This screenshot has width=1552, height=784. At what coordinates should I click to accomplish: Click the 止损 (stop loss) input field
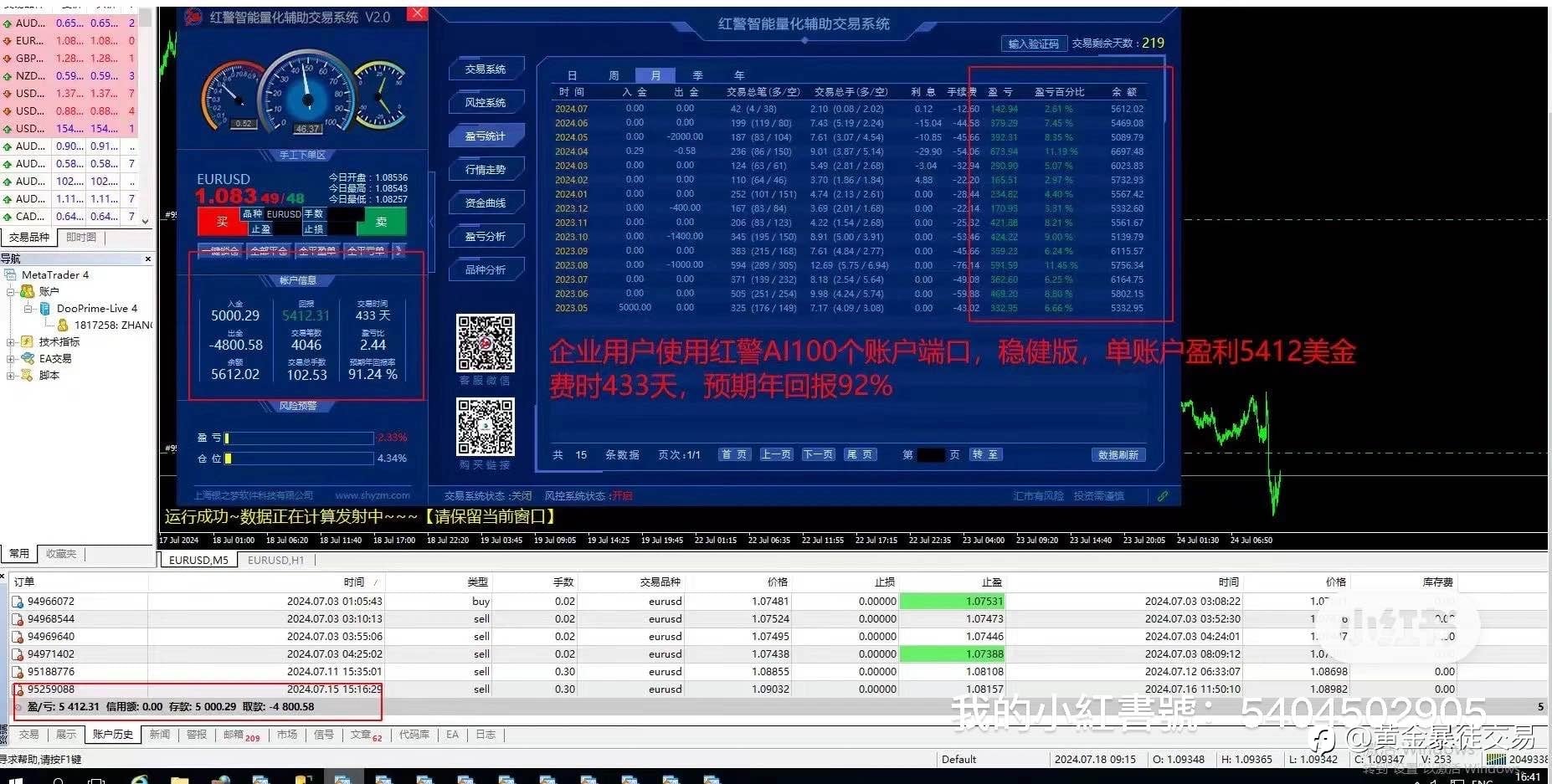click(x=344, y=229)
